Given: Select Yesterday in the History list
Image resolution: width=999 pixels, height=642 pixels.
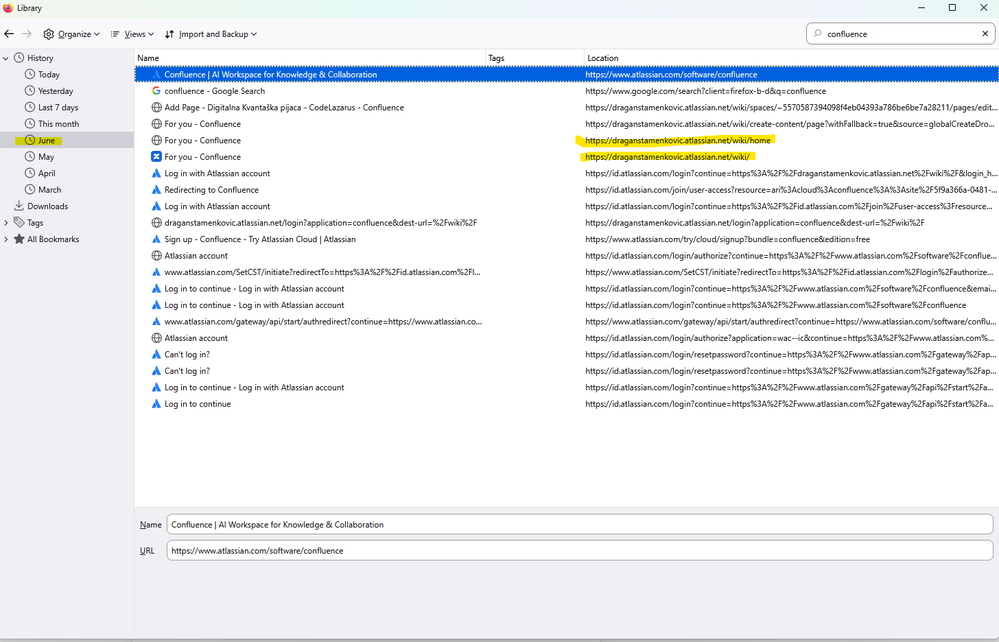Looking at the screenshot, I should [55, 91].
